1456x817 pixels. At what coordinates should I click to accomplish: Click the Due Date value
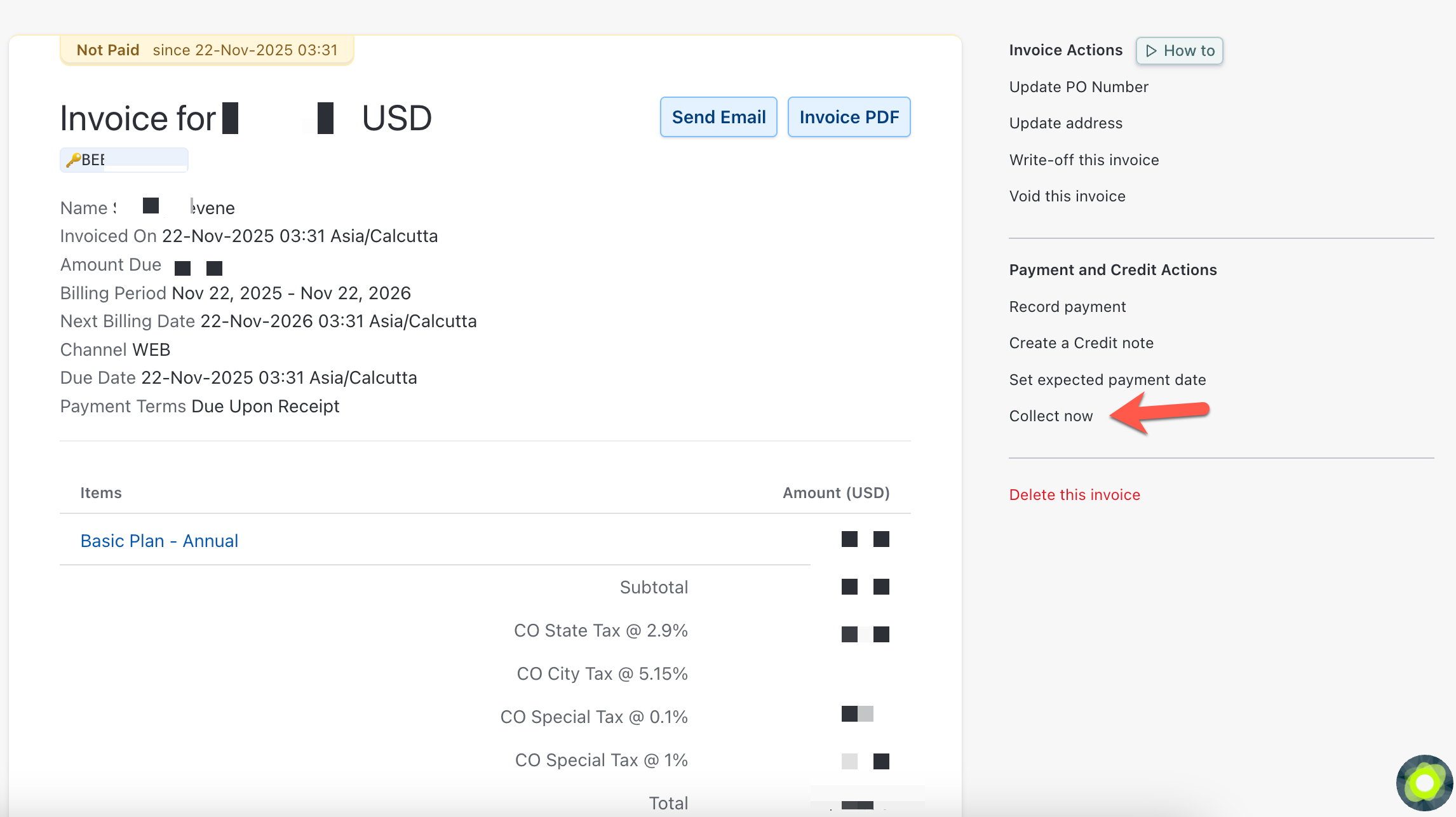(279, 378)
